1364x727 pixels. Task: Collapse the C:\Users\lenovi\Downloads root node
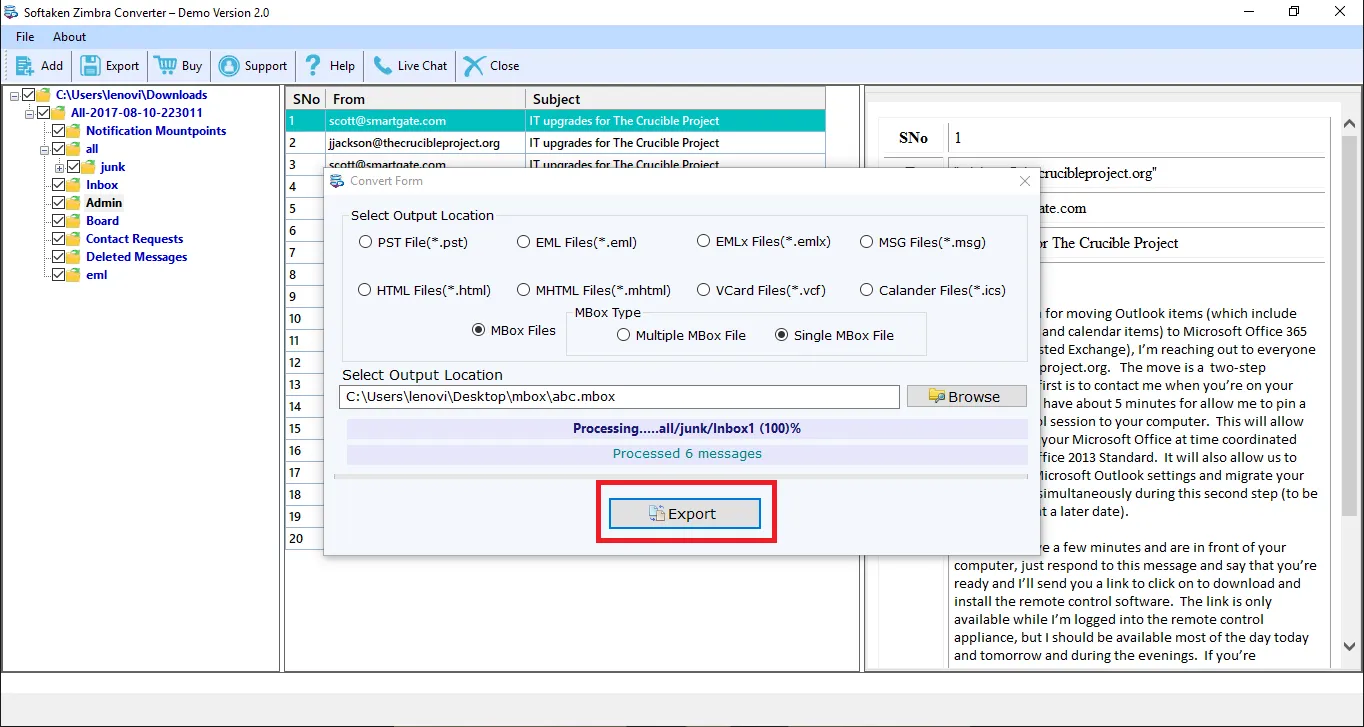pyautogui.click(x=15, y=95)
